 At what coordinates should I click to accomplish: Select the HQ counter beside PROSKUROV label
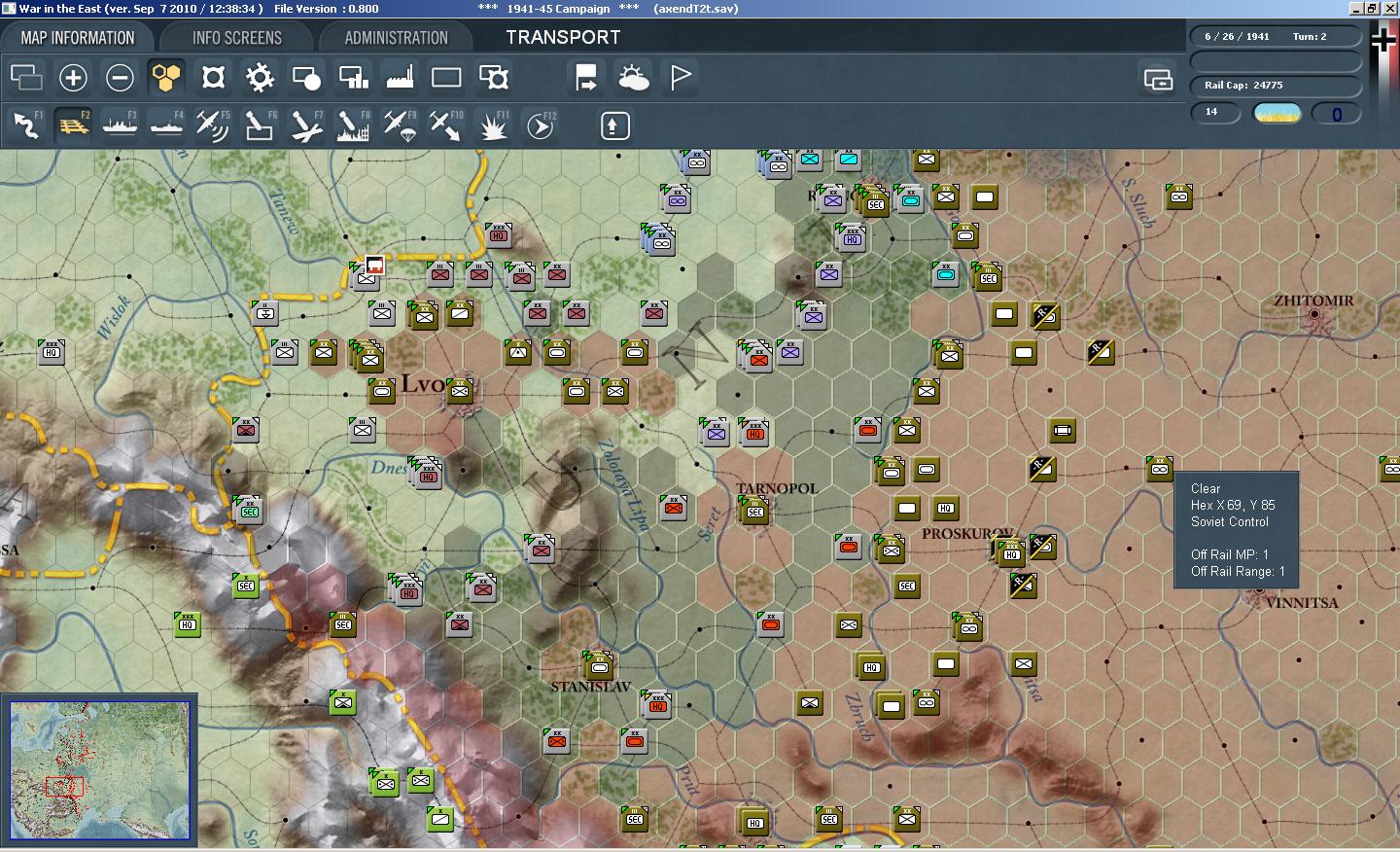click(x=1011, y=554)
